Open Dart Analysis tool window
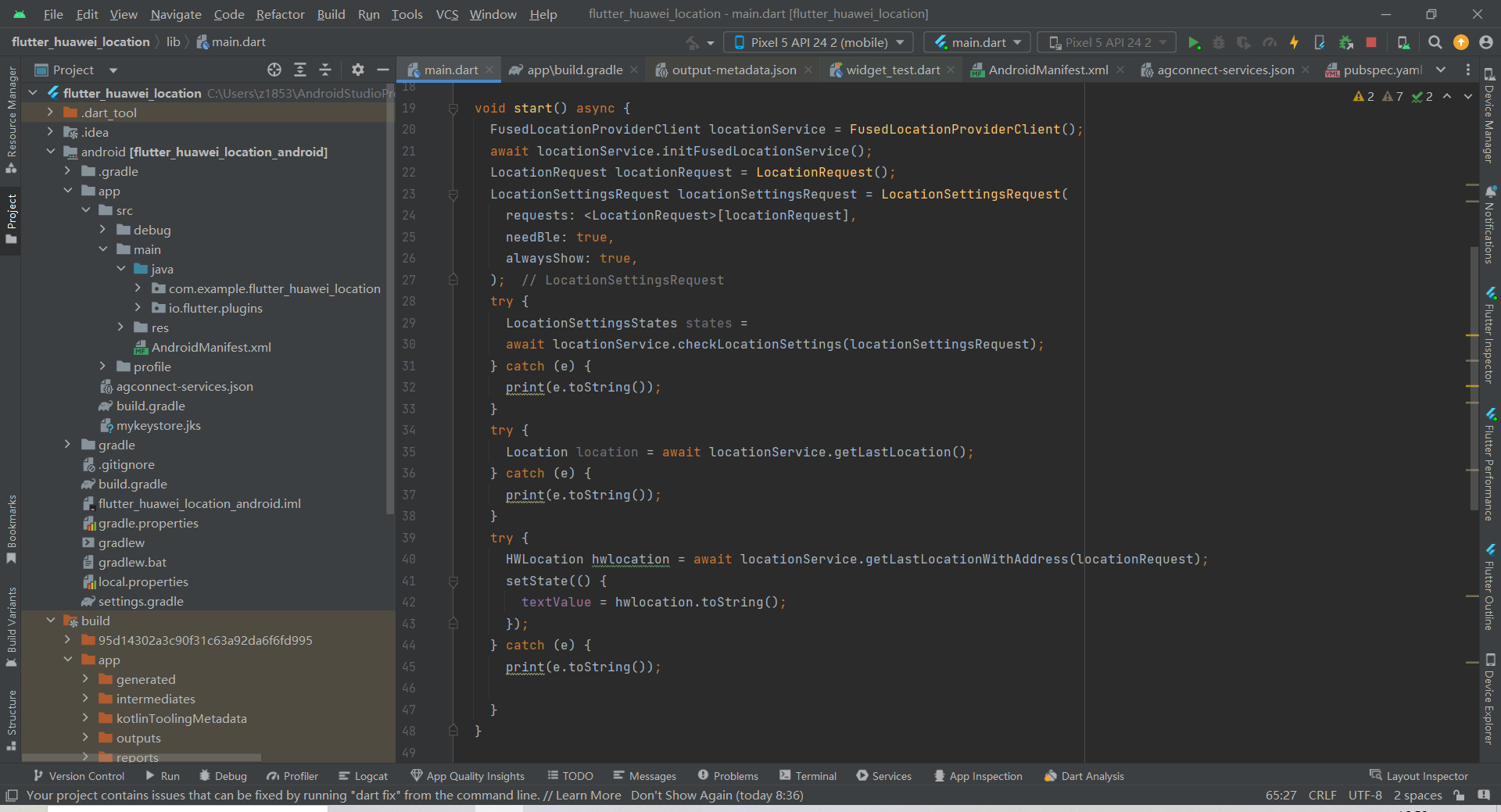Screen dimensions: 1501x812 (1084, 776)
